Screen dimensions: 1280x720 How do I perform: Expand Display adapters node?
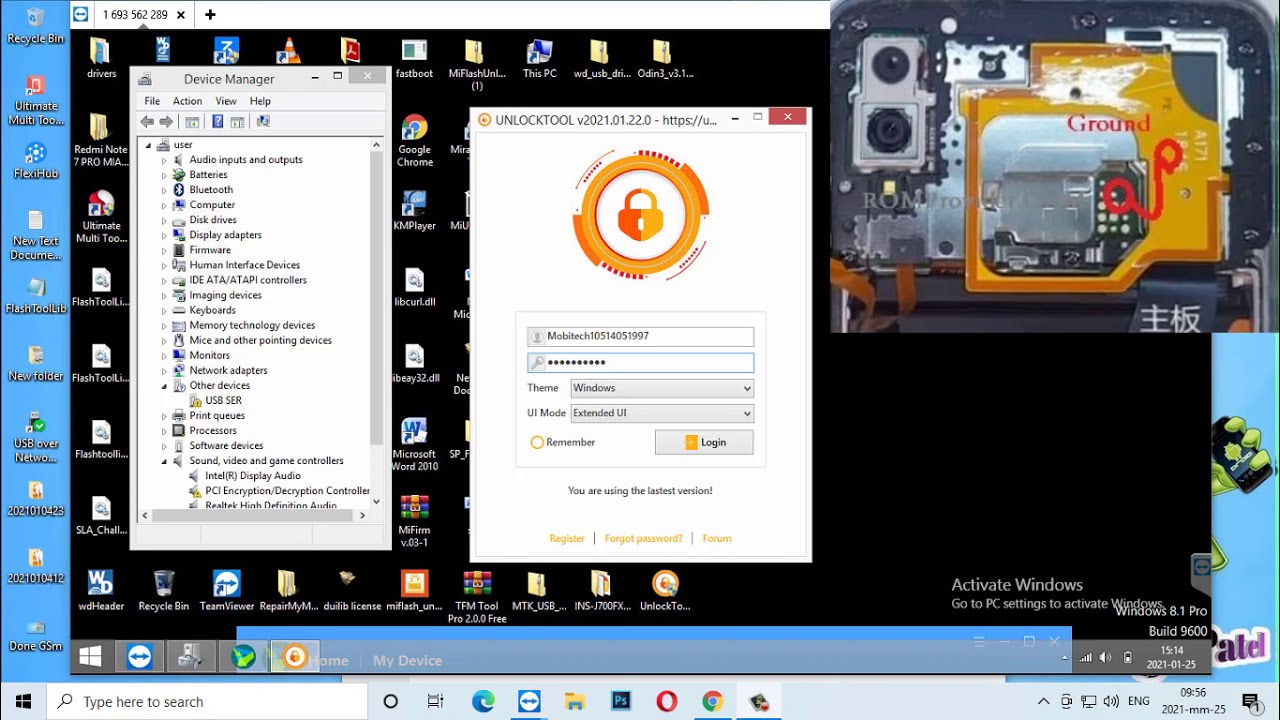coord(165,235)
